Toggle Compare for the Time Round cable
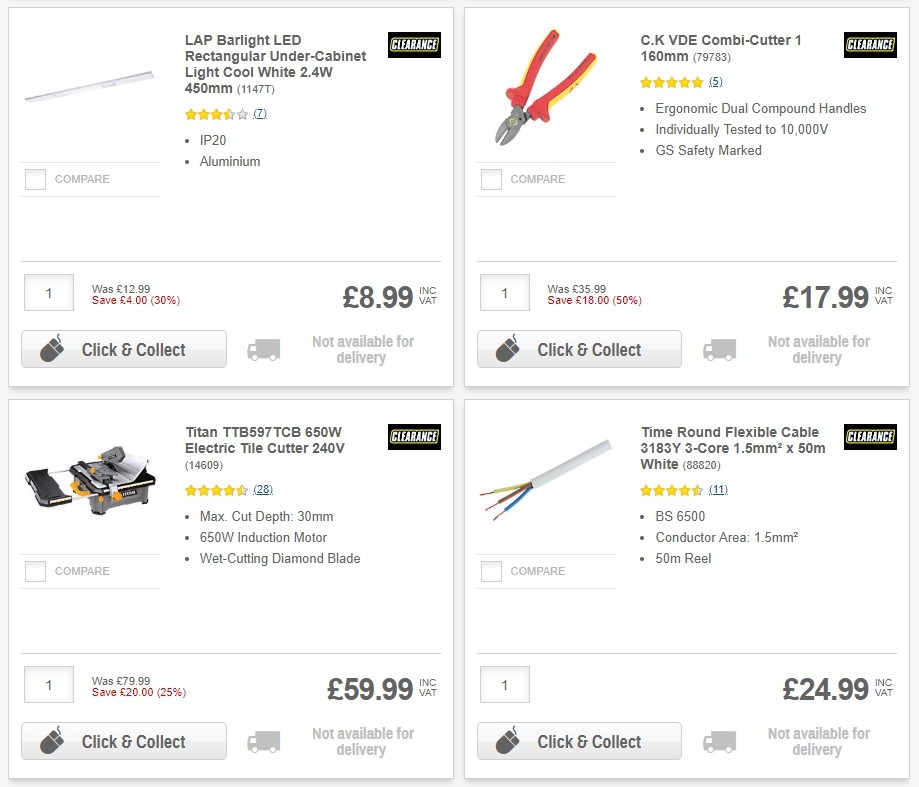The image size is (919, 787). (x=491, y=571)
